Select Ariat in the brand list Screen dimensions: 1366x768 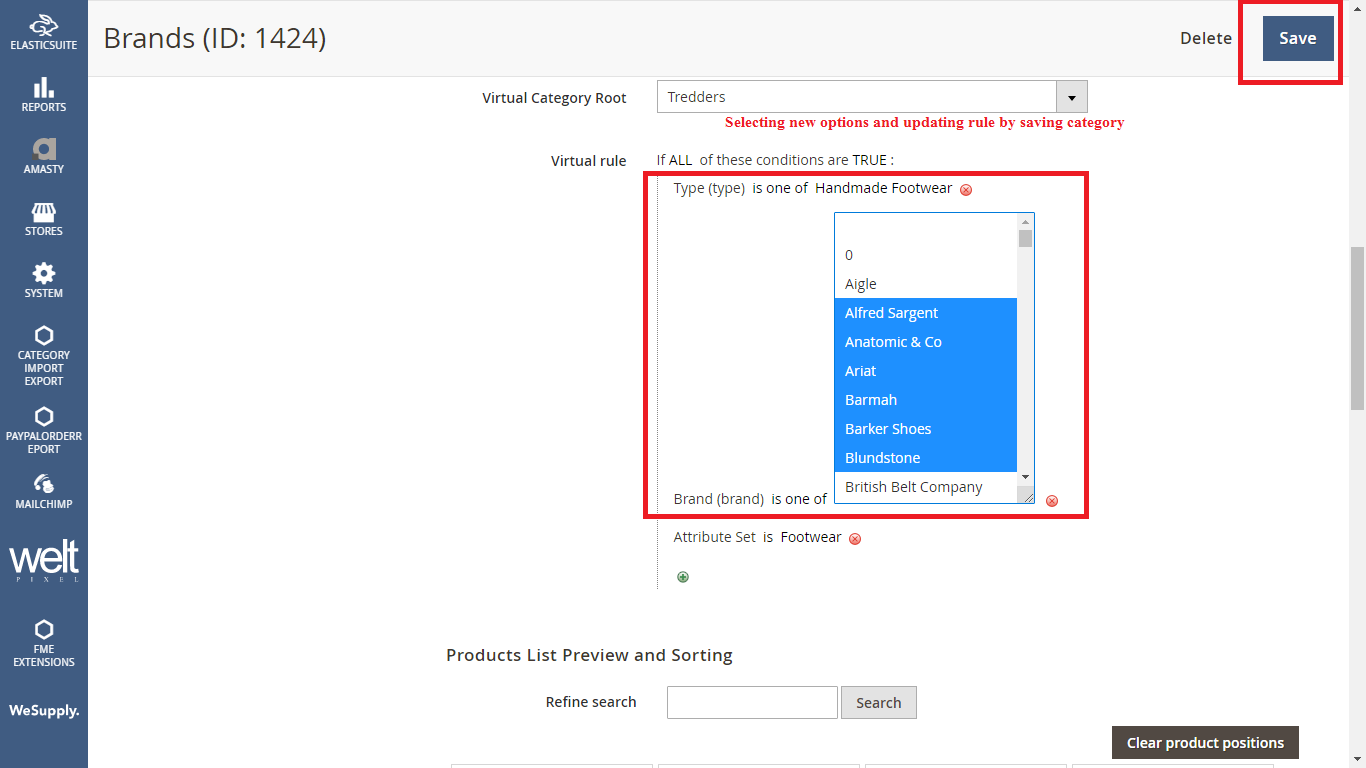click(860, 370)
